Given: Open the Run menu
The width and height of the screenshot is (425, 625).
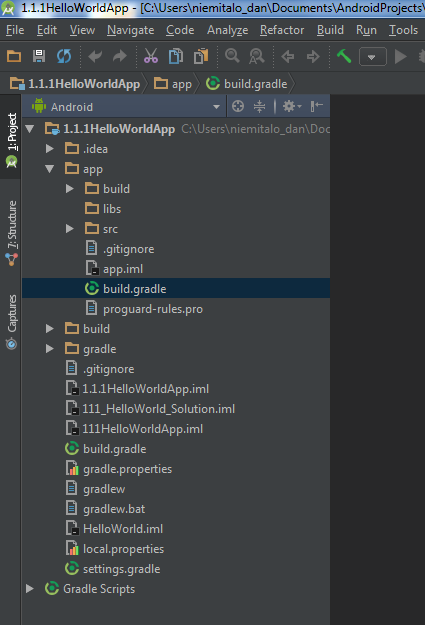Looking at the screenshot, I should (366, 30).
